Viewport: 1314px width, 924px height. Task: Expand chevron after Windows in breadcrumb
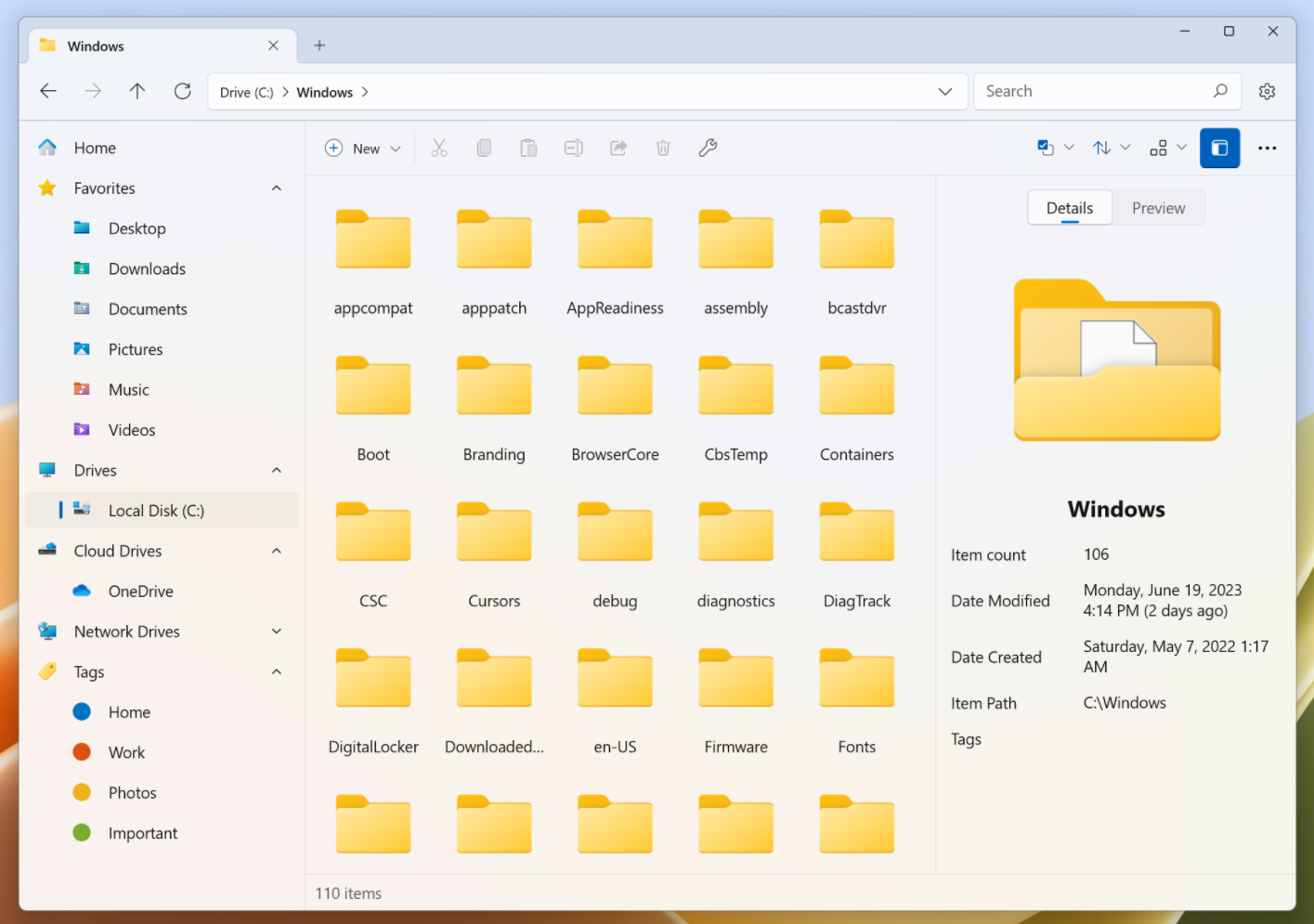click(x=365, y=92)
